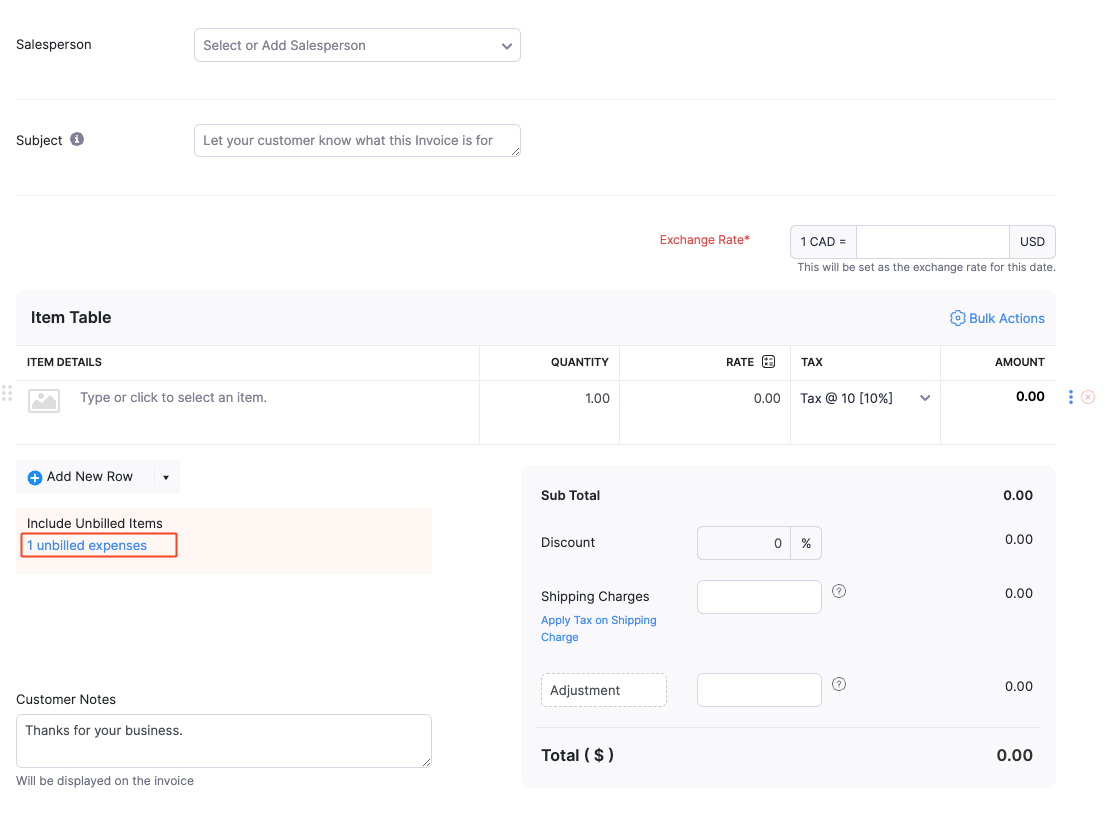Screen dimensions: 1116x818
Task: Click the rate calculator icon in header
Action: click(768, 362)
